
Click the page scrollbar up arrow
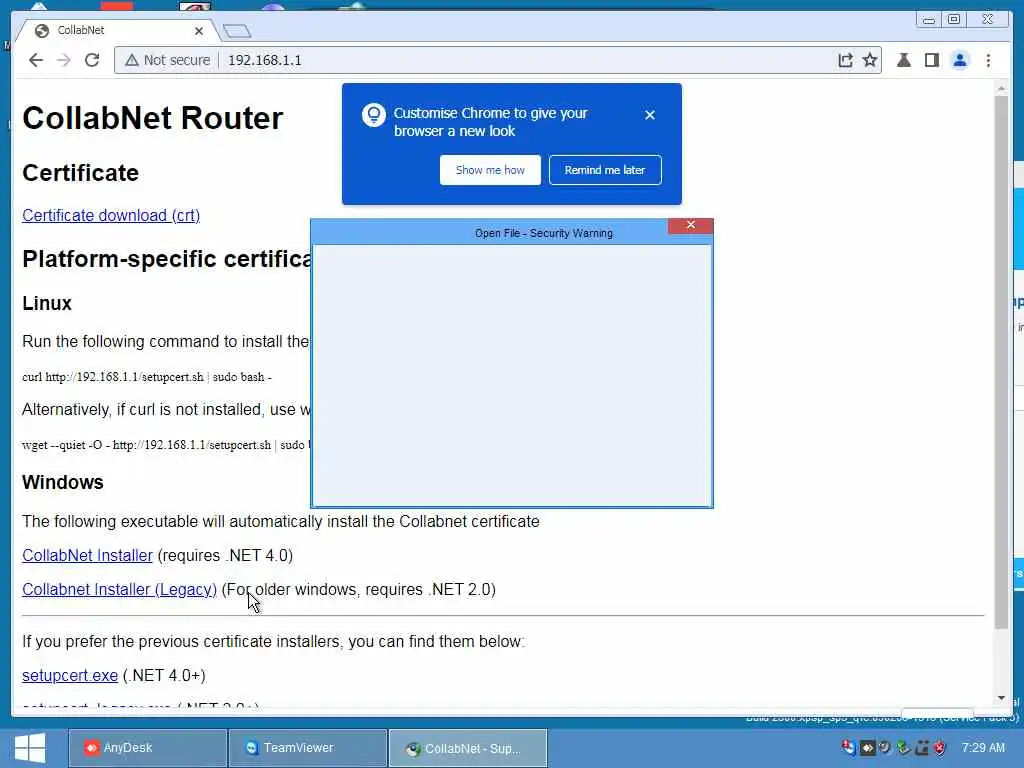pyautogui.click(x=1001, y=88)
